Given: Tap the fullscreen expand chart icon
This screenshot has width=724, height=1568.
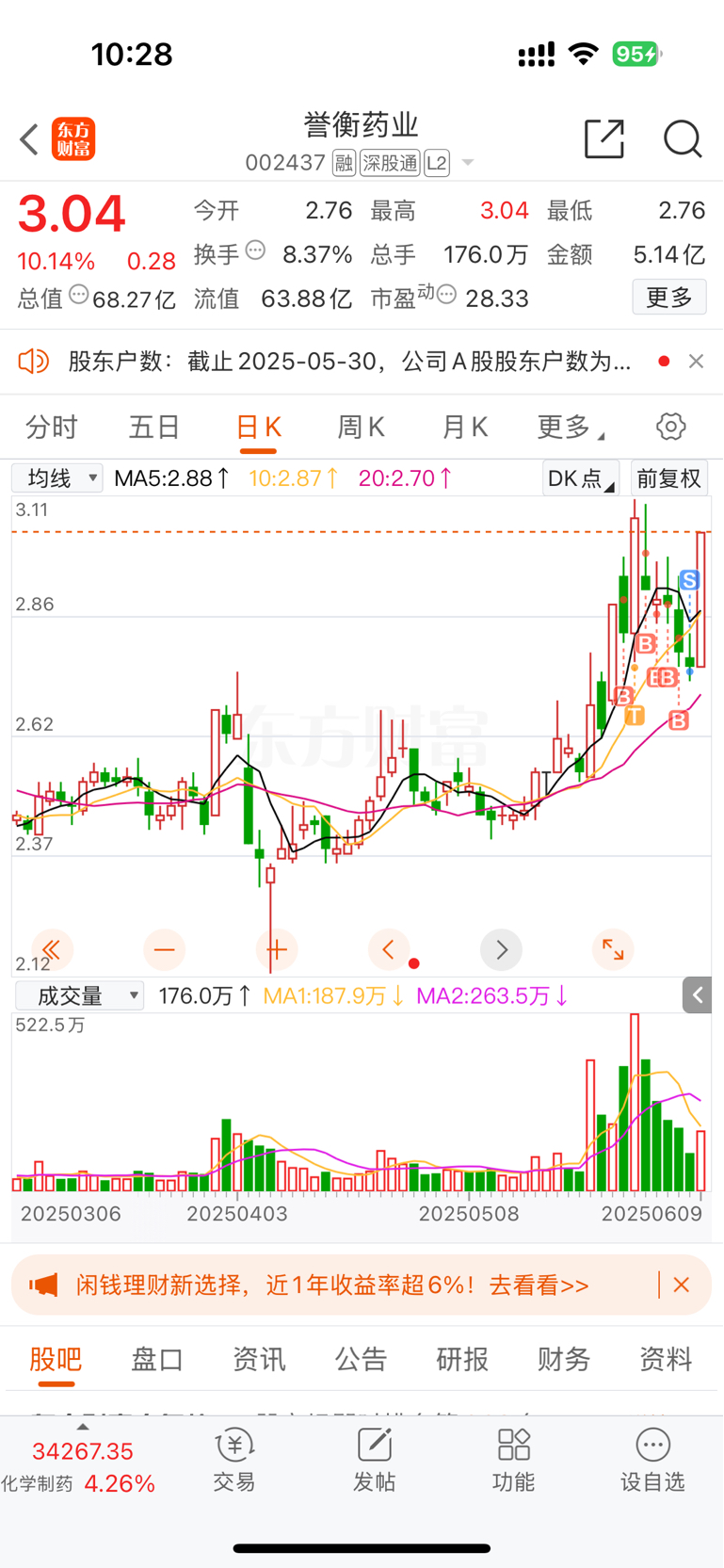Looking at the screenshot, I should [x=613, y=950].
